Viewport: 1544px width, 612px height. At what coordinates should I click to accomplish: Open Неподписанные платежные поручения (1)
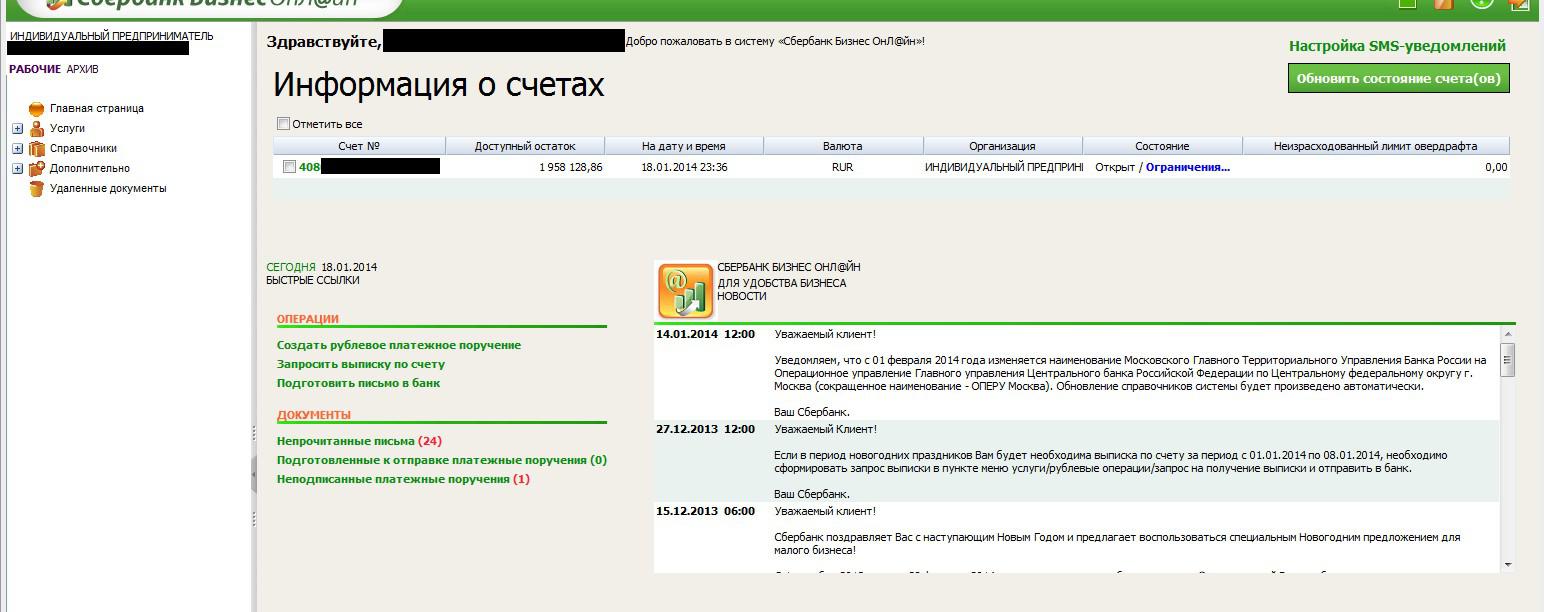pyautogui.click(x=403, y=479)
